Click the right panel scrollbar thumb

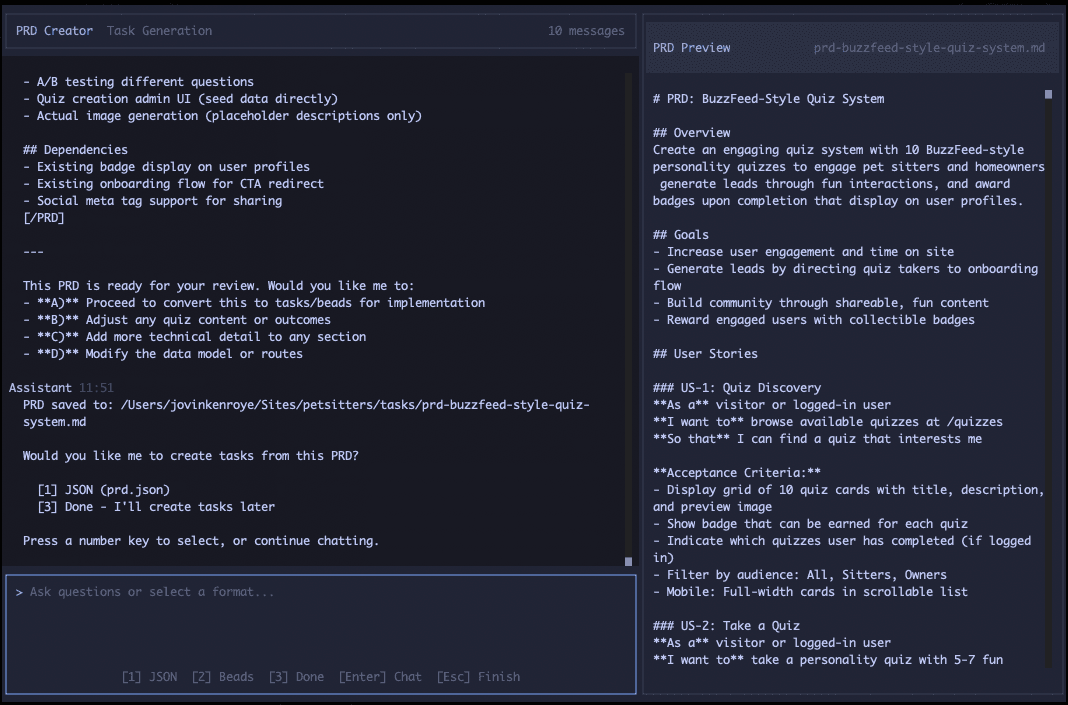pos(1048,94)
